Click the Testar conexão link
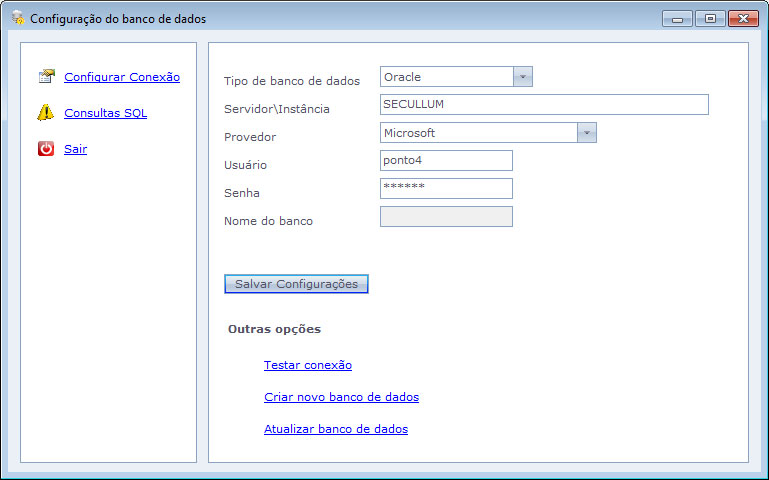Viewport: 769px width, 480px height. (x=307, y=365)
